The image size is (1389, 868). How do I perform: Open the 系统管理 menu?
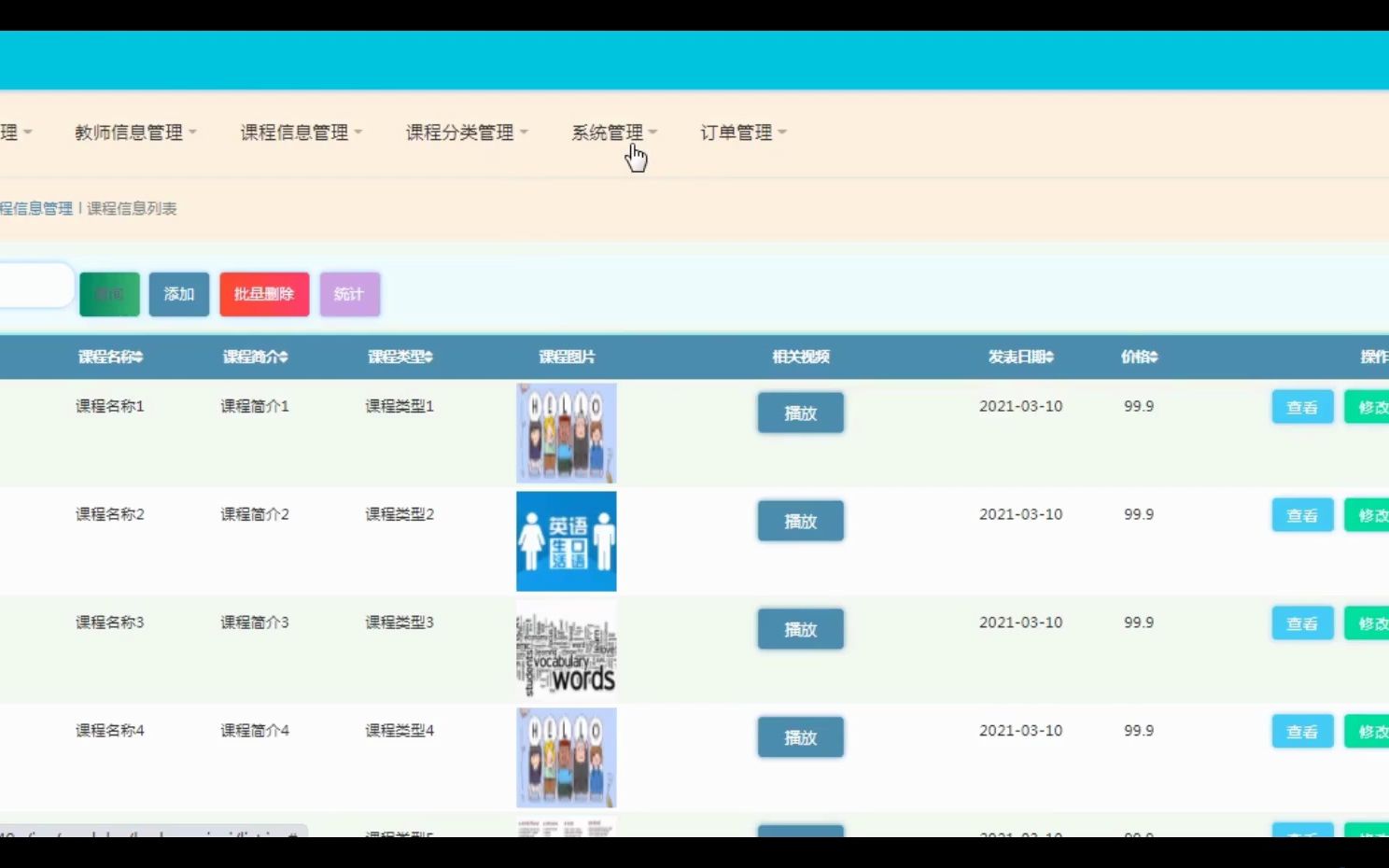[x=607, y=133]
